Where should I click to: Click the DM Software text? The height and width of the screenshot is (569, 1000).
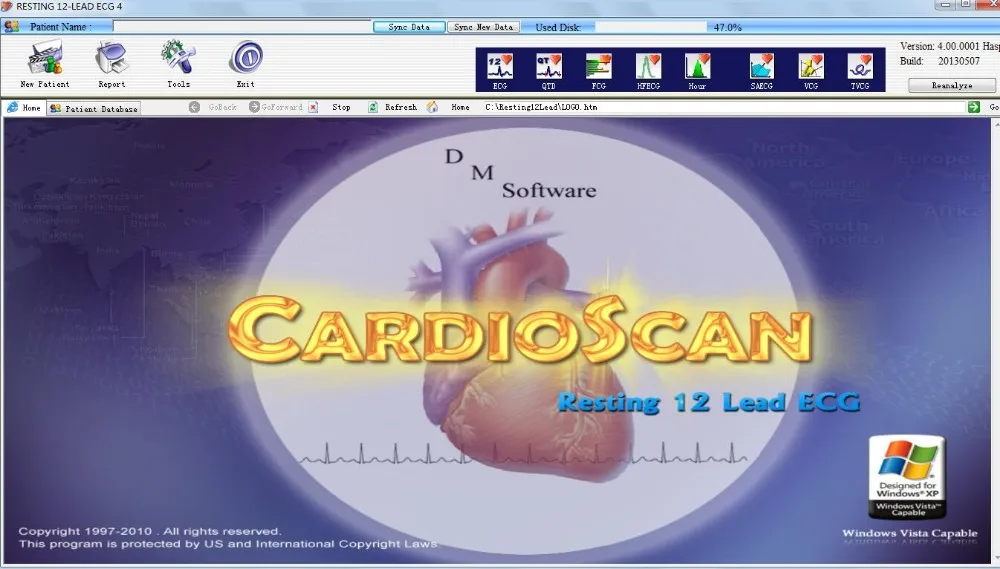[520, 174]
